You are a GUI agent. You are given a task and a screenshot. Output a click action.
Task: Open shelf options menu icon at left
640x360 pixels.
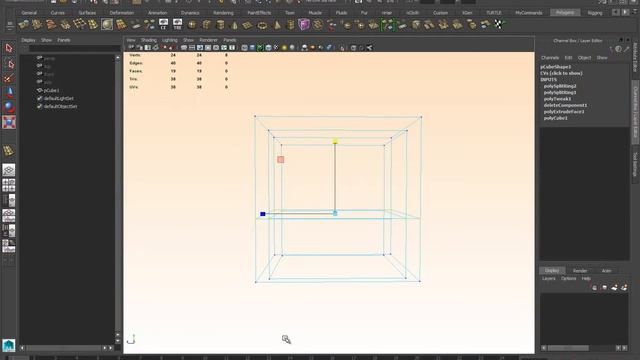pos(9,25)
